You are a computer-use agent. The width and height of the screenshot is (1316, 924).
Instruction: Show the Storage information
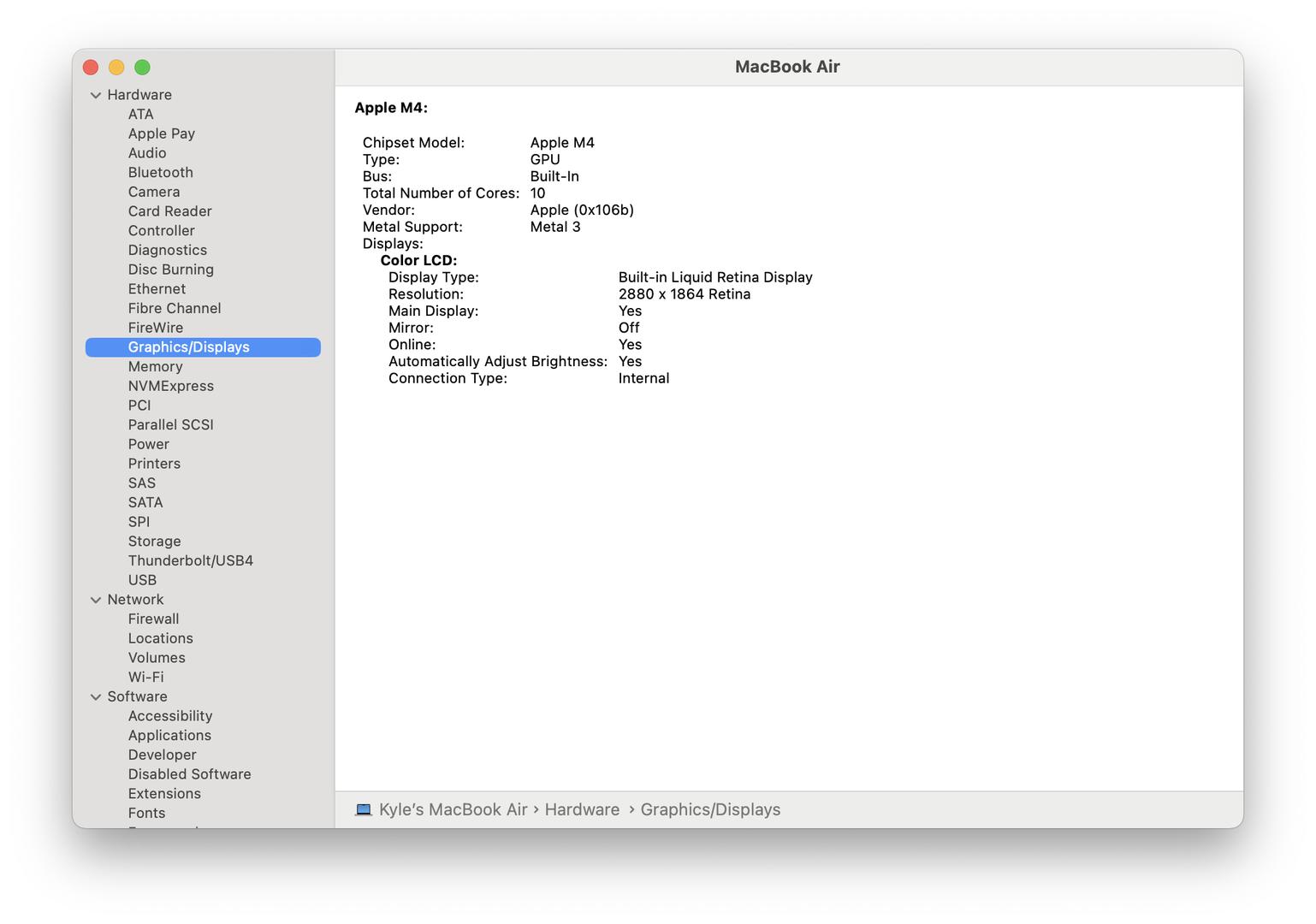[x=154, y=542]
